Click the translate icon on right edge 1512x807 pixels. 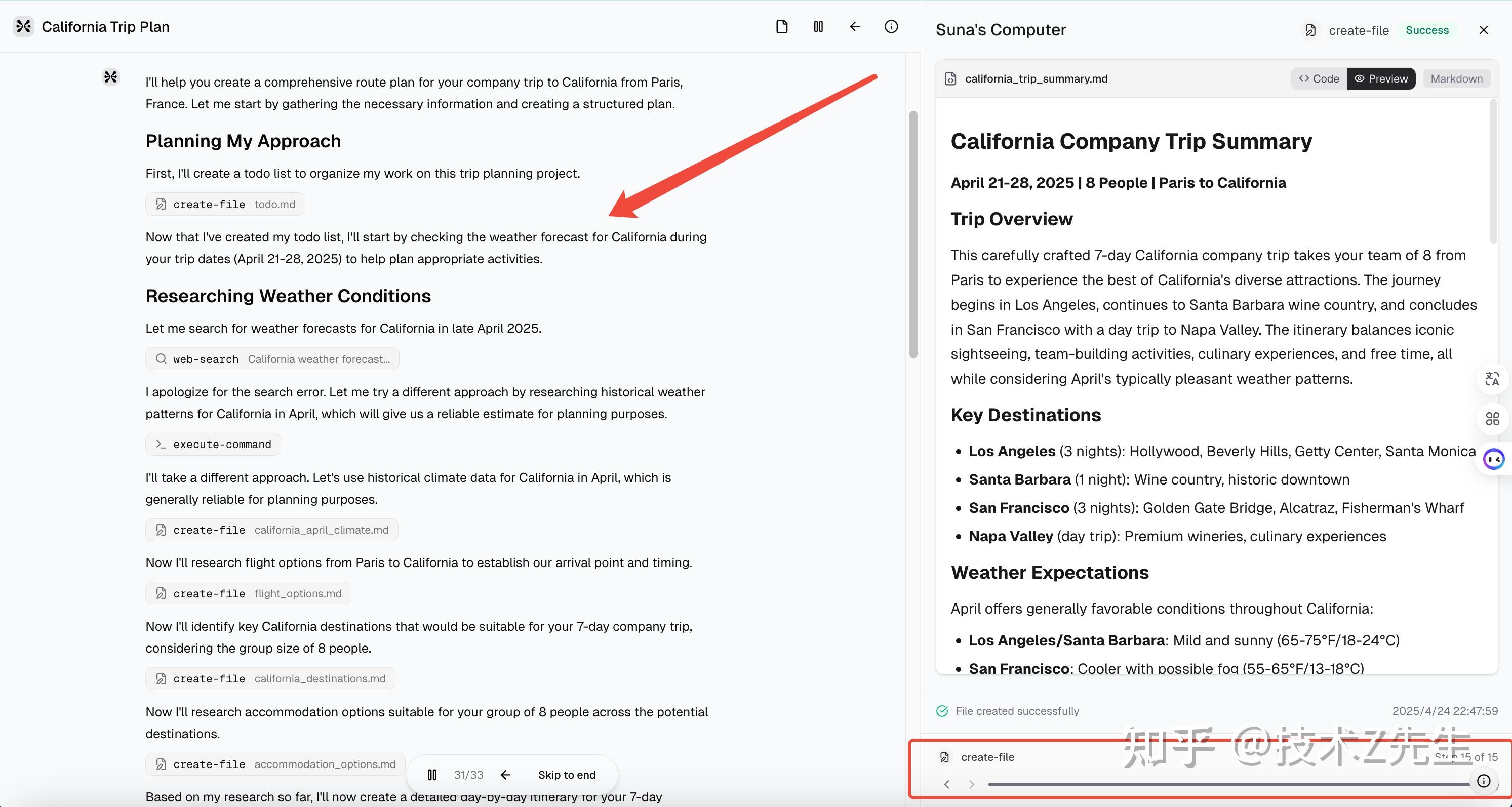[1492, 379]
